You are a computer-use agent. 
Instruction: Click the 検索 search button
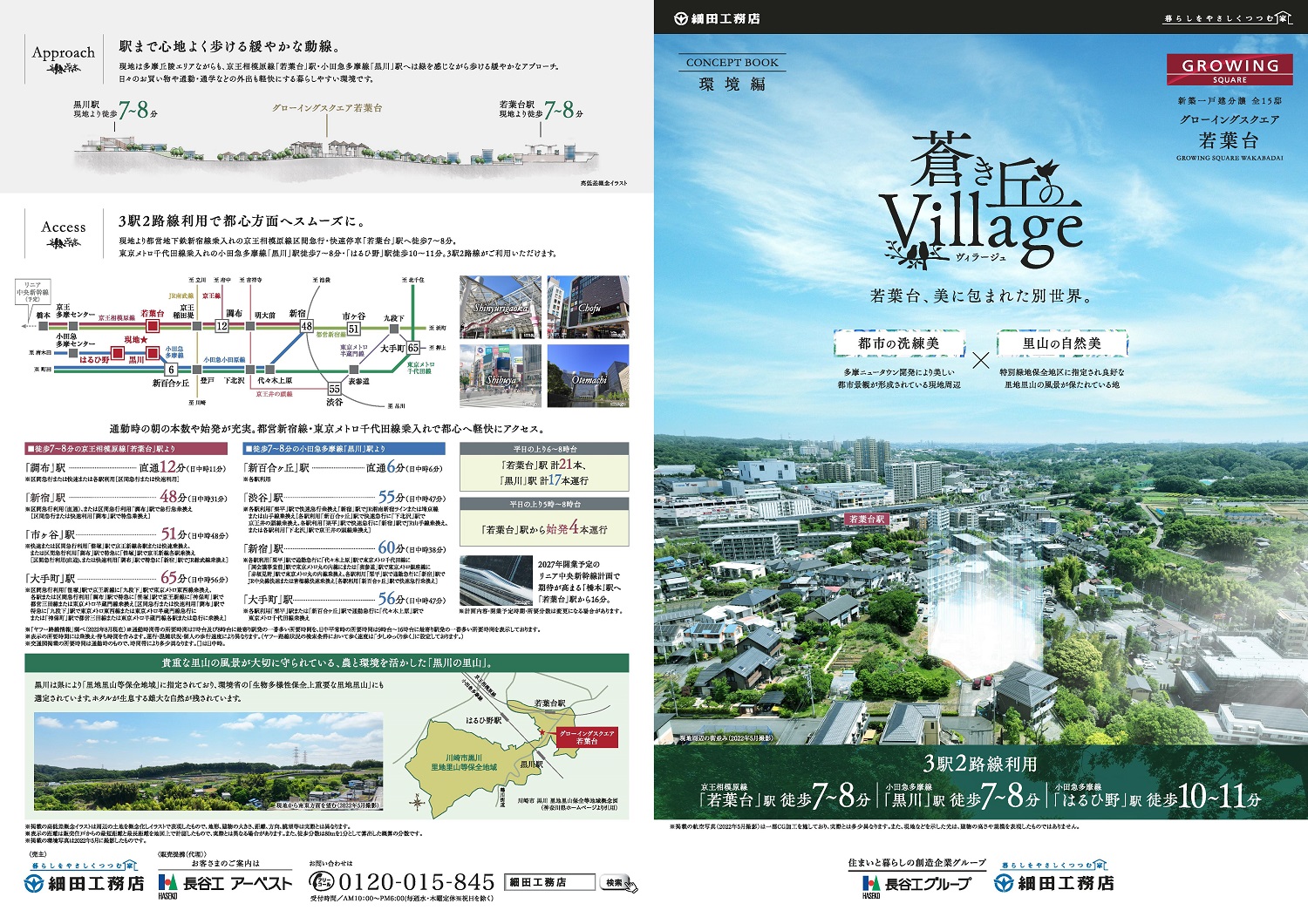613,883
